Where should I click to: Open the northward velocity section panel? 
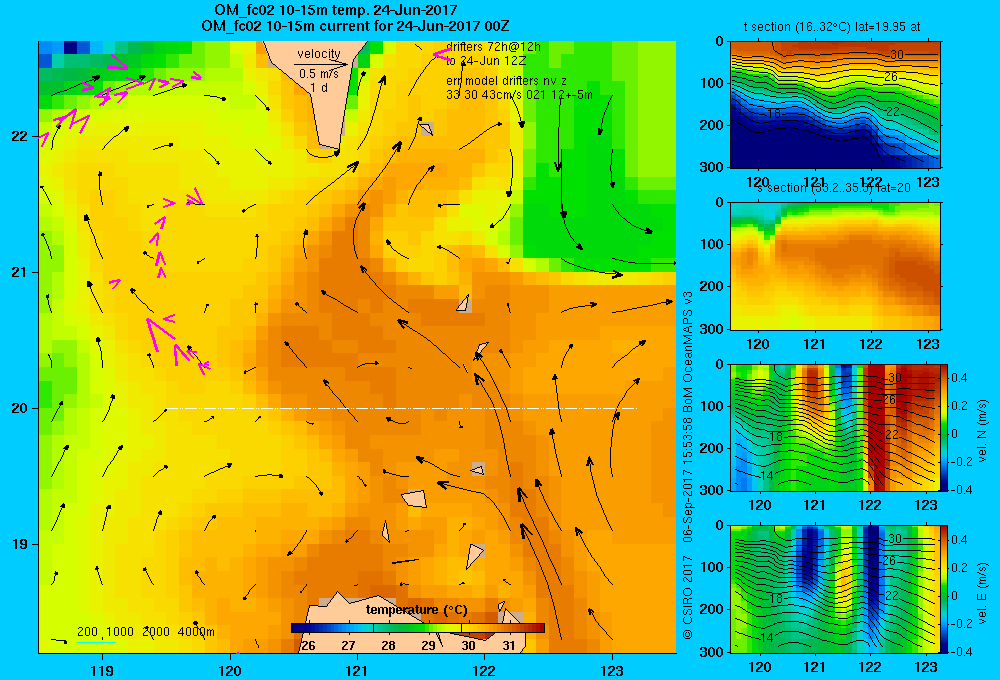[835, 427]
